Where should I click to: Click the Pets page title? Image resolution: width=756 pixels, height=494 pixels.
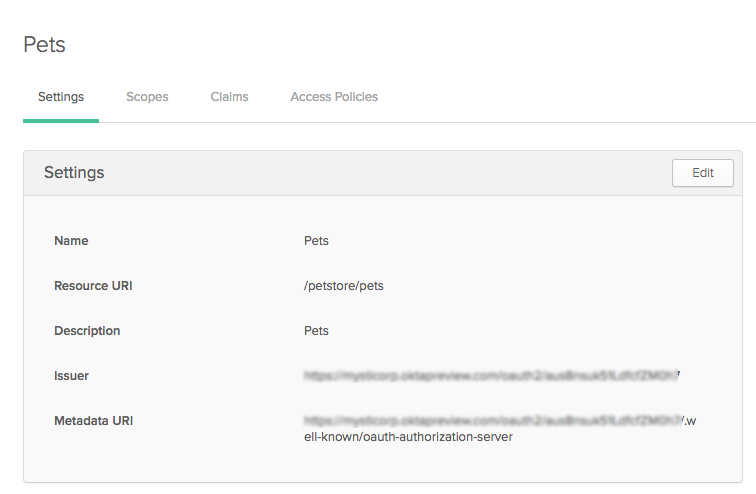tap(44, 44)
